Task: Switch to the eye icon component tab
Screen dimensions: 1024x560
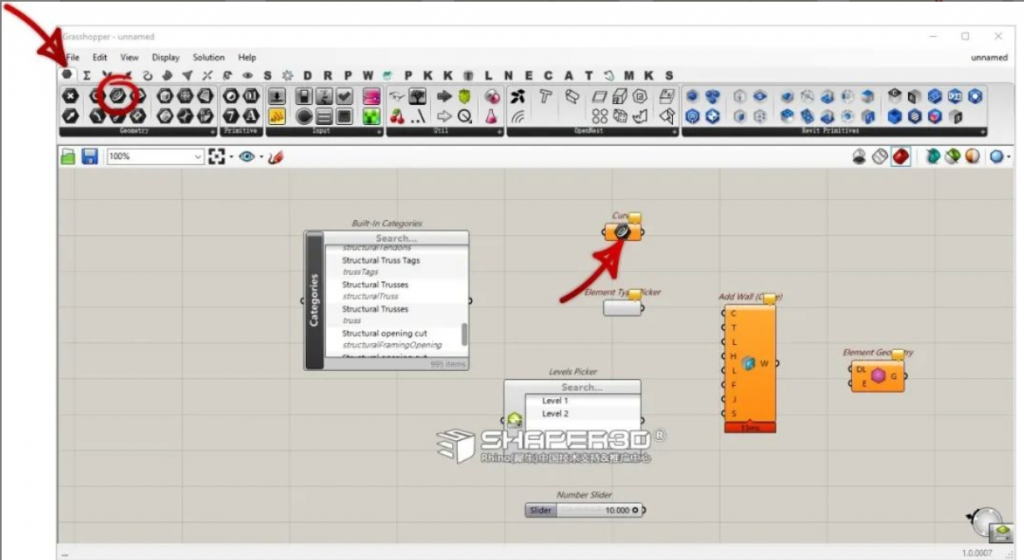Action: tap(248, 76)
